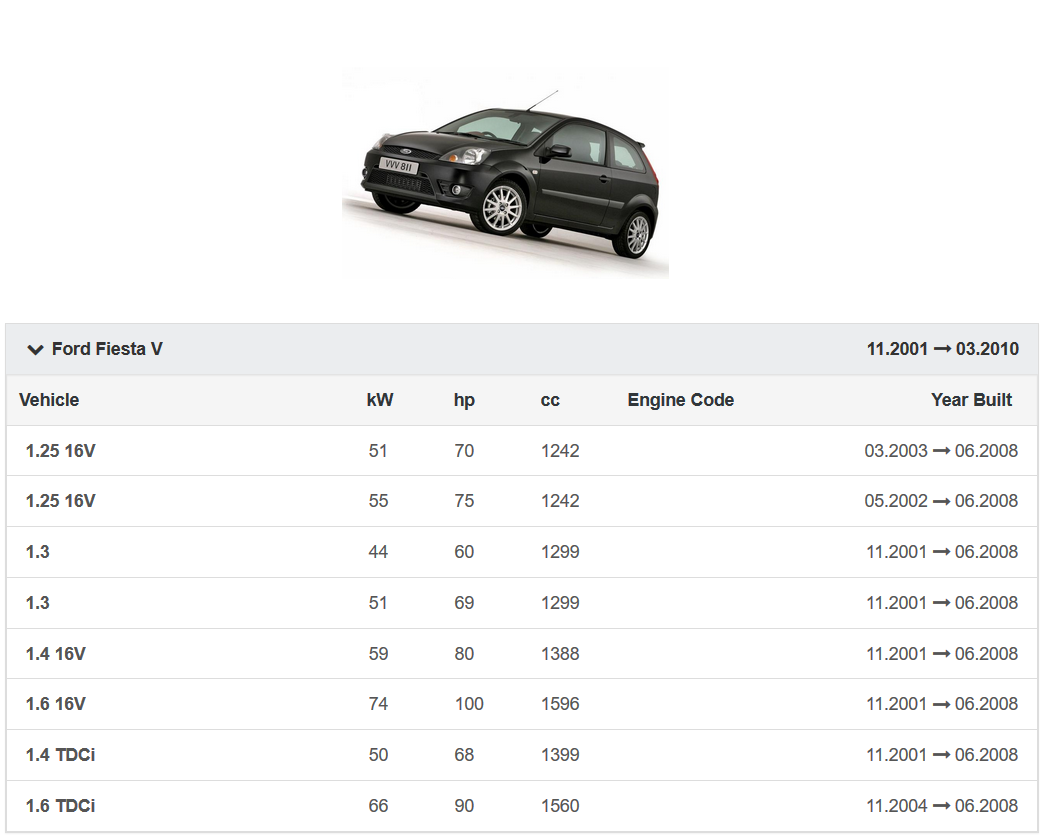Click the Vehicle column header
This screenshot has height=838, width=1044.
[49, 400]
